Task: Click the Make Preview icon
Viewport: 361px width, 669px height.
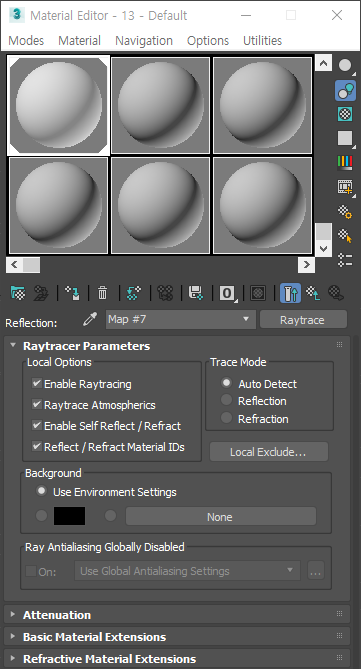Action: click(x=345, y=187)
